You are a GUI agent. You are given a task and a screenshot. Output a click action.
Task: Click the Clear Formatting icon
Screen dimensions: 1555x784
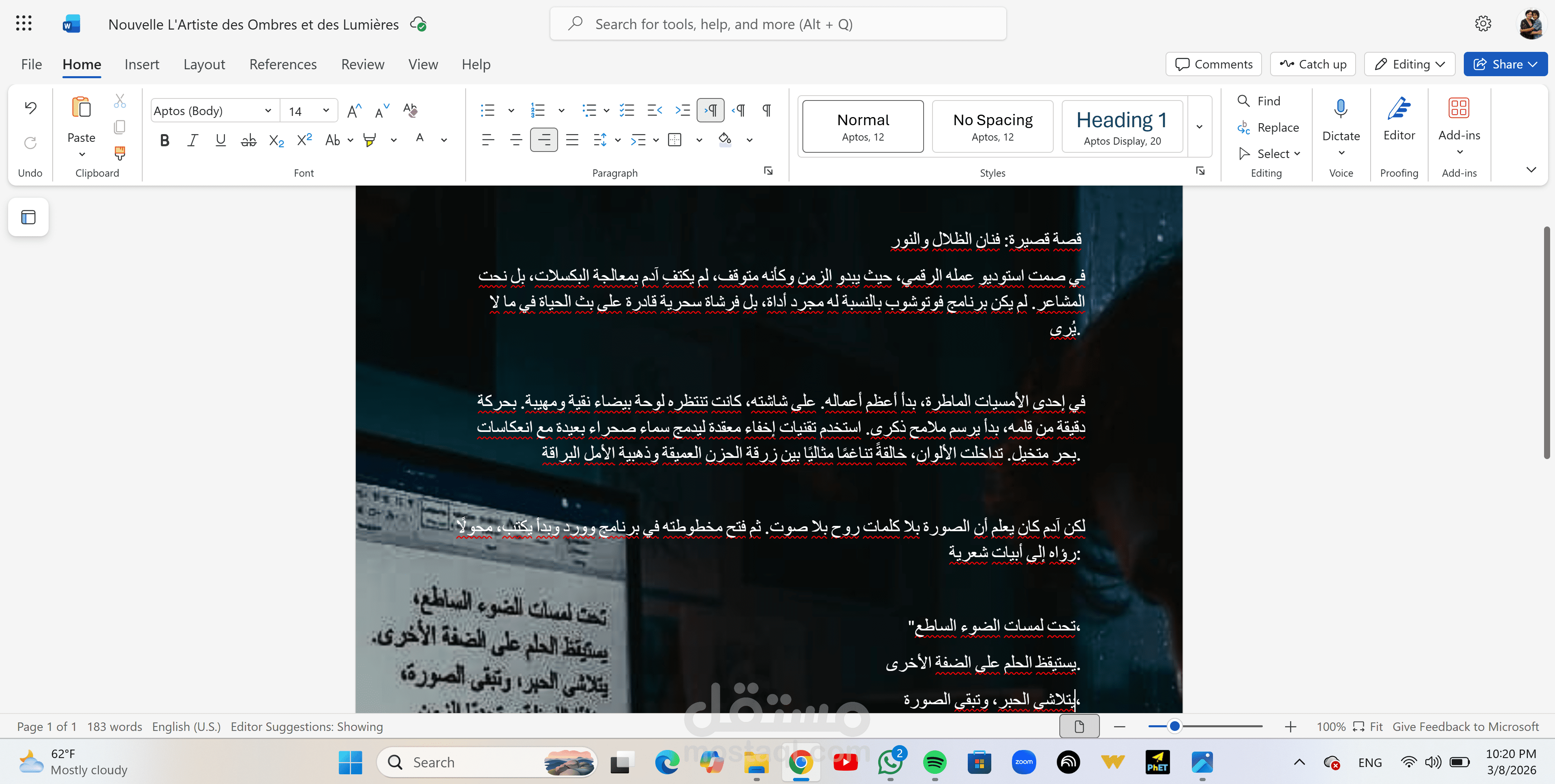click(x=411, y=111)
